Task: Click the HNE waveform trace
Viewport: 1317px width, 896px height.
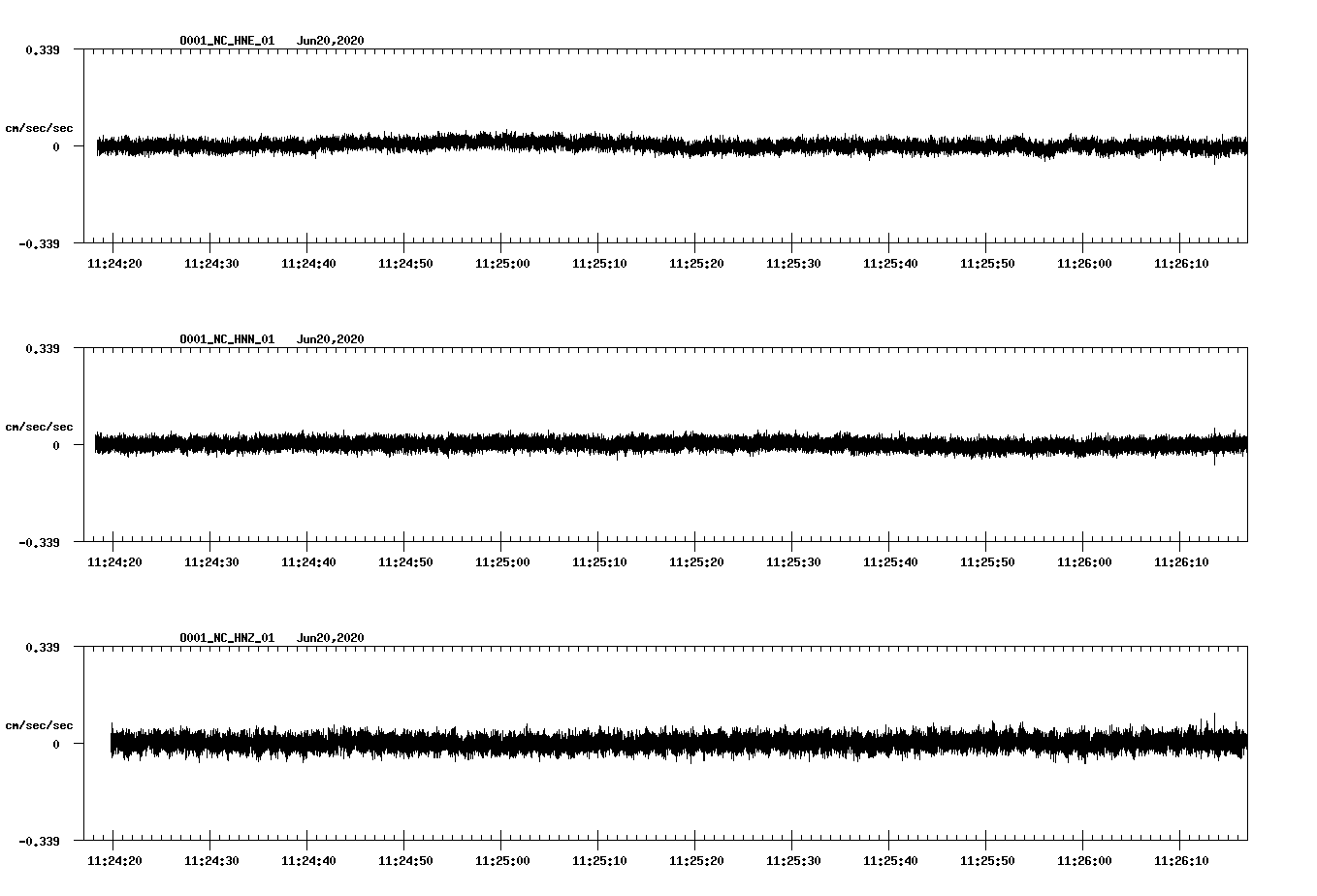Action: coord(671,145)
